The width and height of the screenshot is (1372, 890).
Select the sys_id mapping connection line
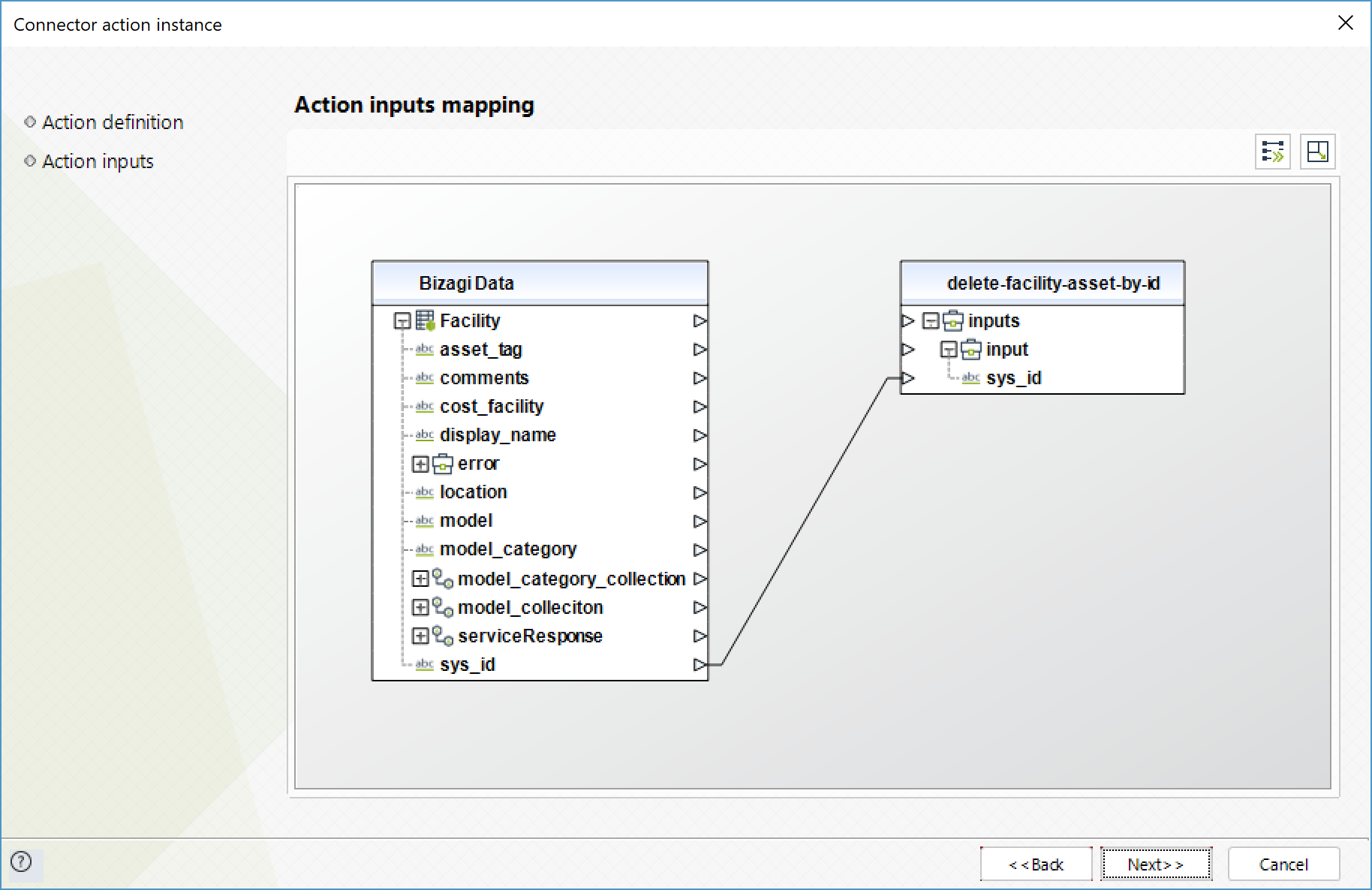[804, 522]
